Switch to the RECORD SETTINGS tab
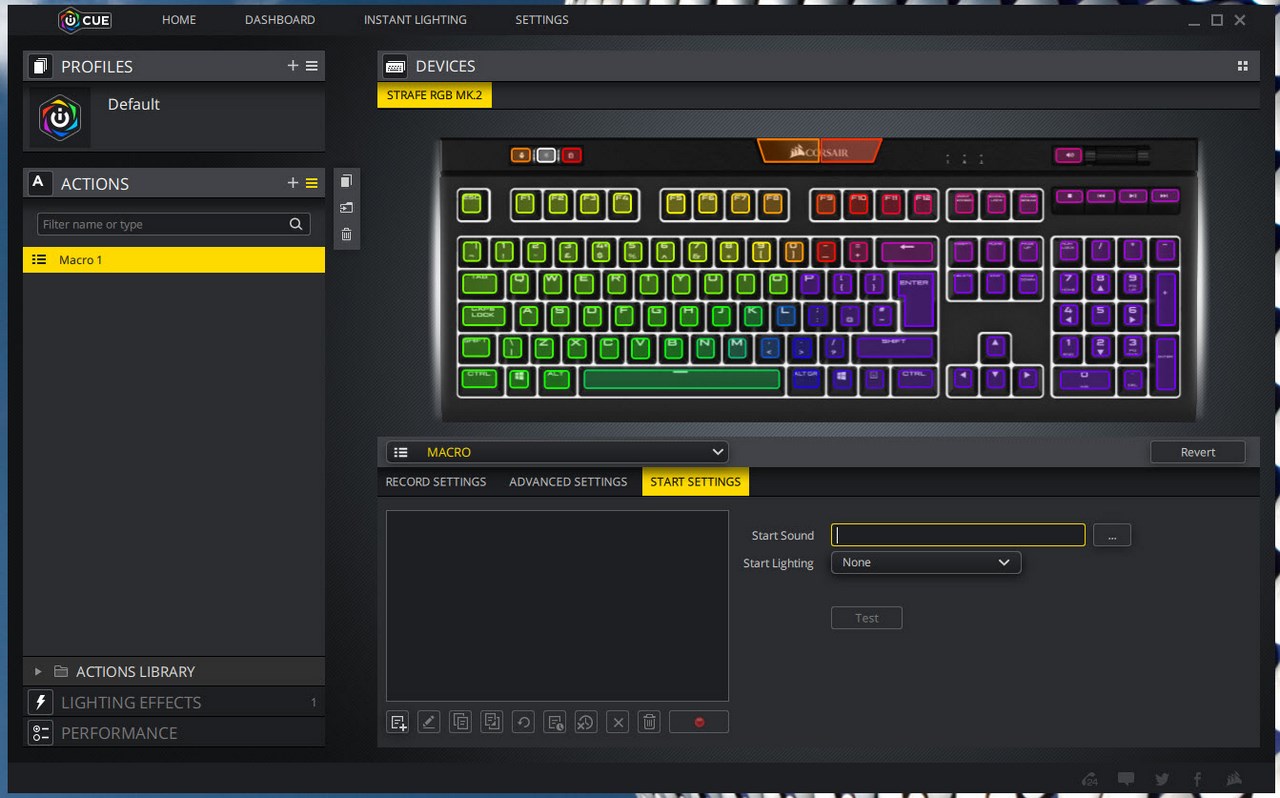Viewport: 1280px width, 798px height. 436,482
